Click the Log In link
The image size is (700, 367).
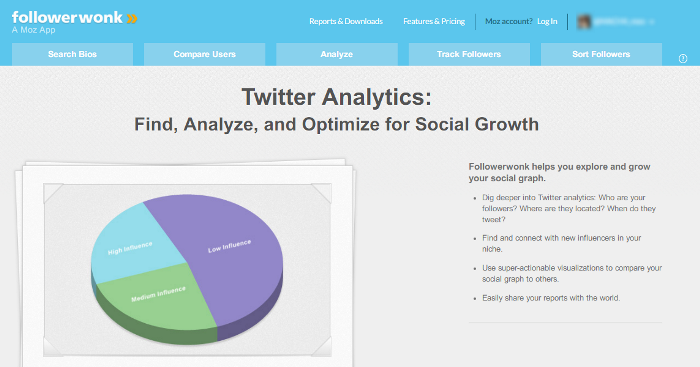coord(547,21)
